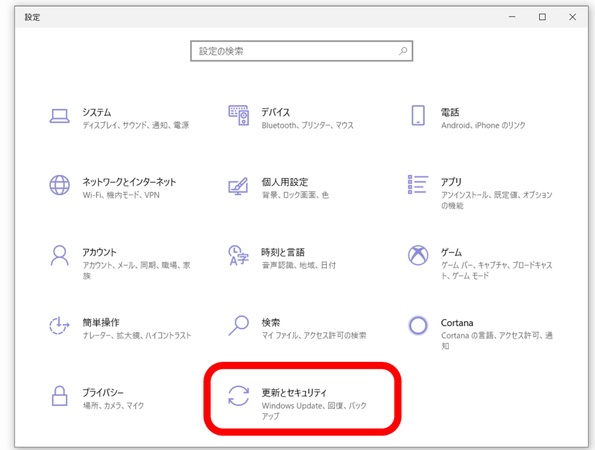Click the 設定 window title

click(32, 17)
